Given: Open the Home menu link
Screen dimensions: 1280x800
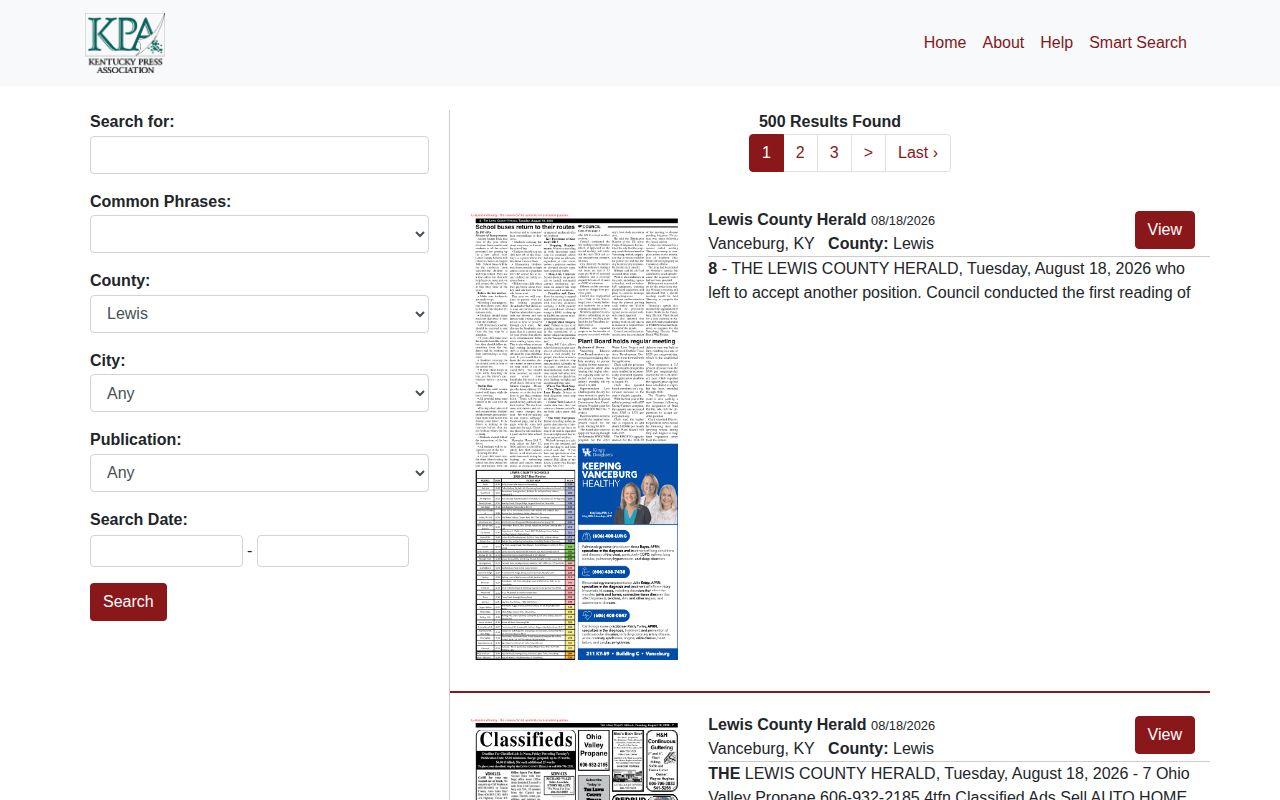Looking at the screenshot, I should pos(945,42).
